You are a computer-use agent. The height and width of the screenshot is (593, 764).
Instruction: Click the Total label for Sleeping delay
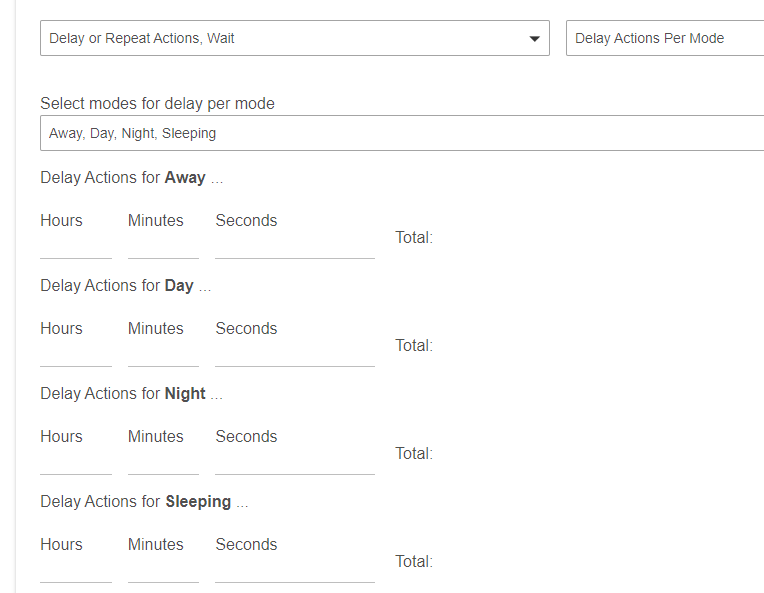(414, 562)
